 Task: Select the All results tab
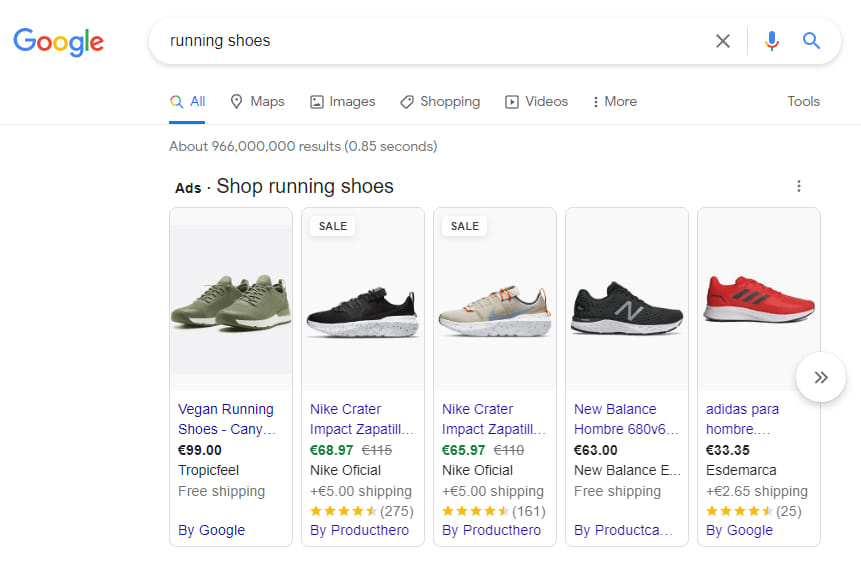[187, 102]
